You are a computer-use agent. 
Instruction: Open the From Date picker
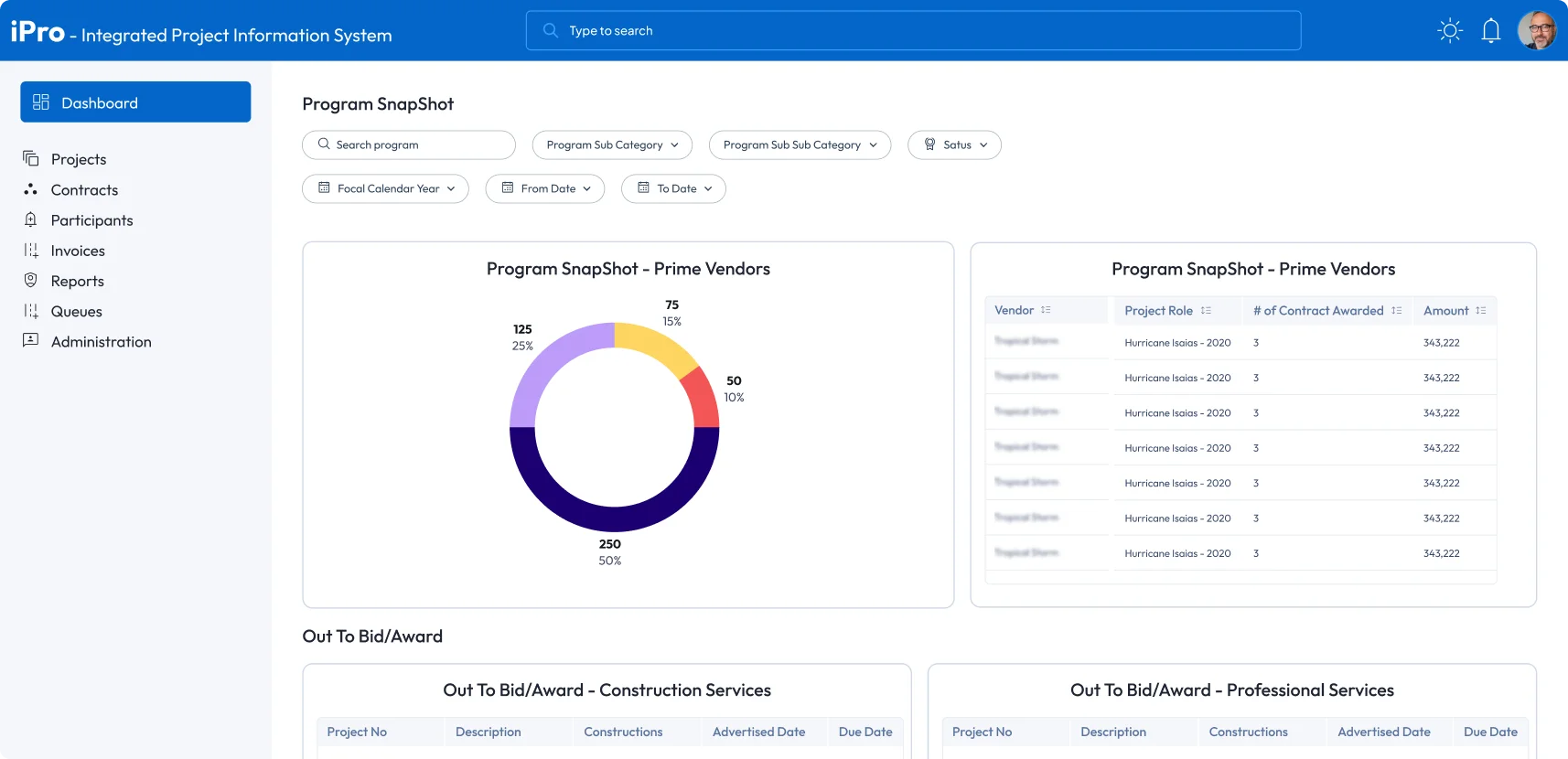pos(545,188)
